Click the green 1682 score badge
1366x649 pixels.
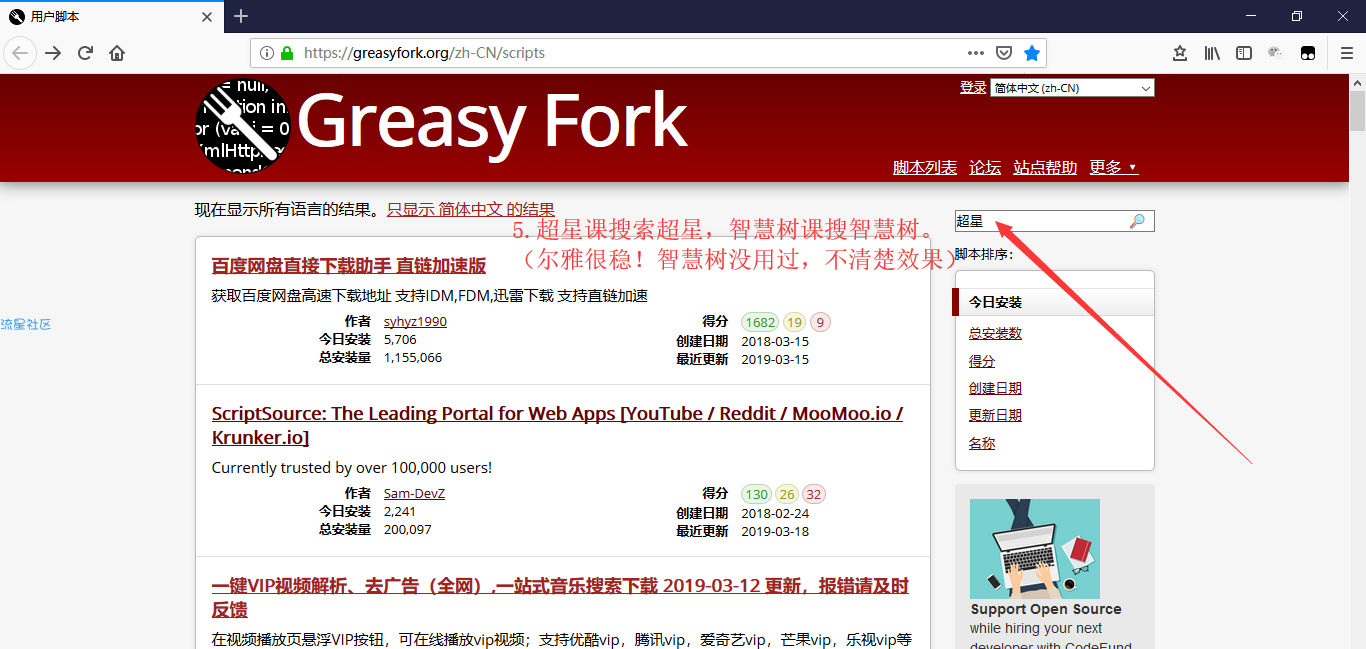pyautogui.click(x=760, y=322)
